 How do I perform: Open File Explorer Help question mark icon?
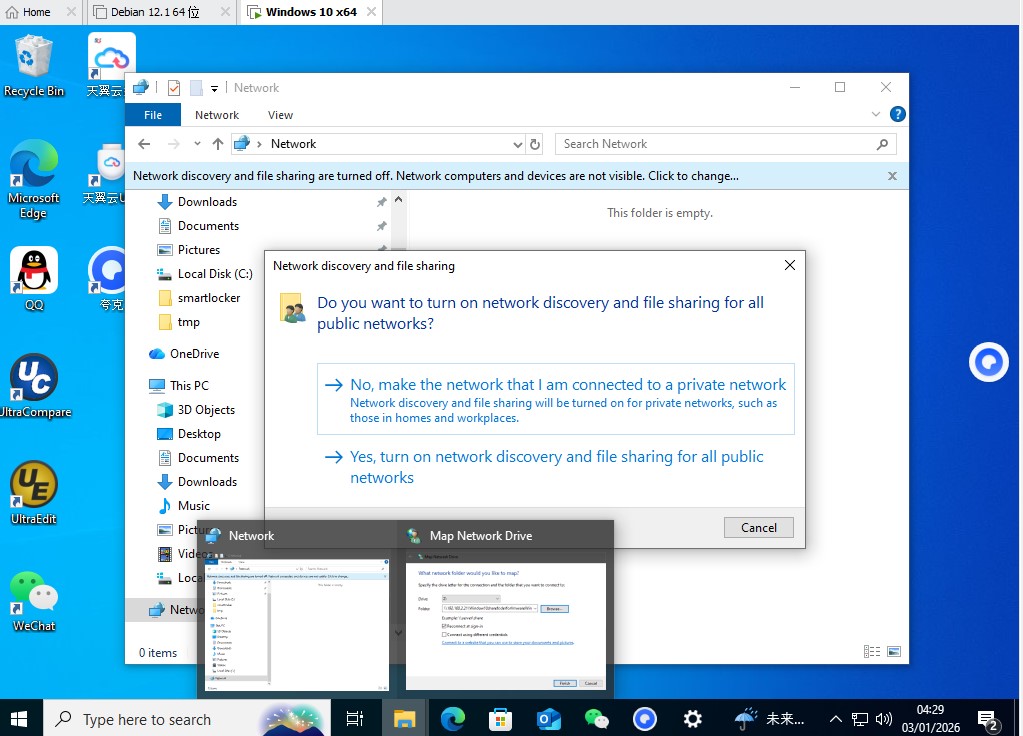[897, 115]
